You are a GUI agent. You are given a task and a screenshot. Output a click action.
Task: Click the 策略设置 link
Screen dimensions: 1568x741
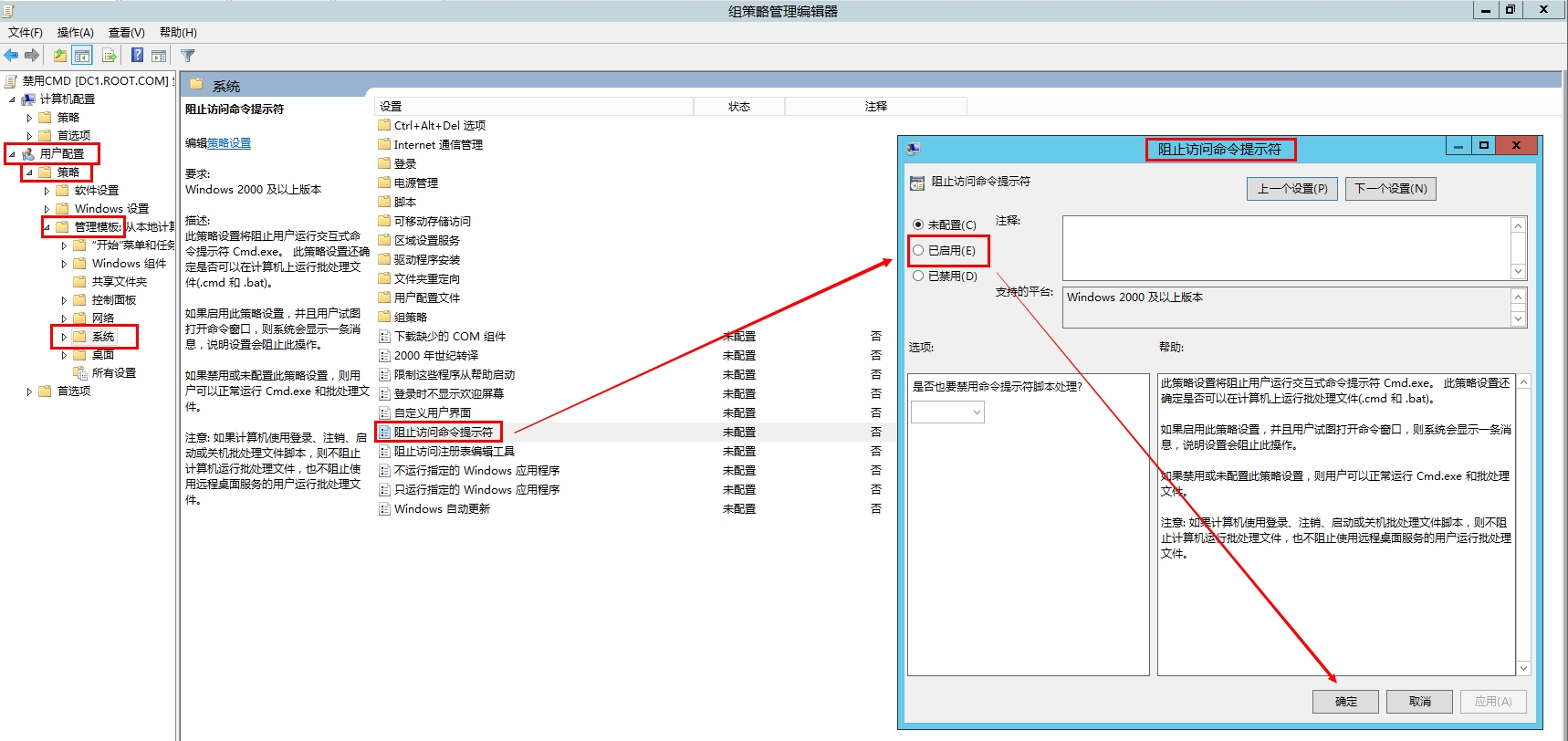click(229, 143)
